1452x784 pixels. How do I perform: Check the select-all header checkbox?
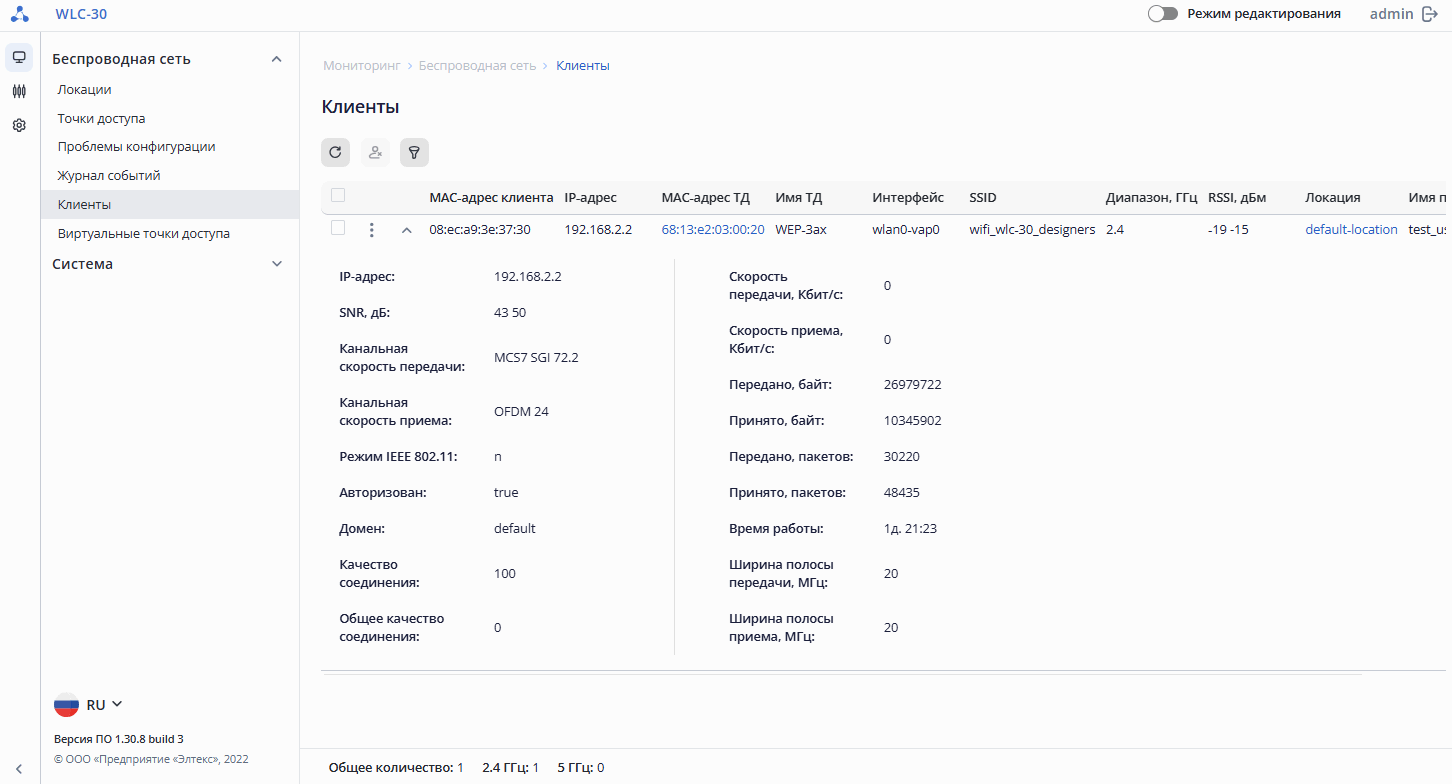(x=338, y=195)
